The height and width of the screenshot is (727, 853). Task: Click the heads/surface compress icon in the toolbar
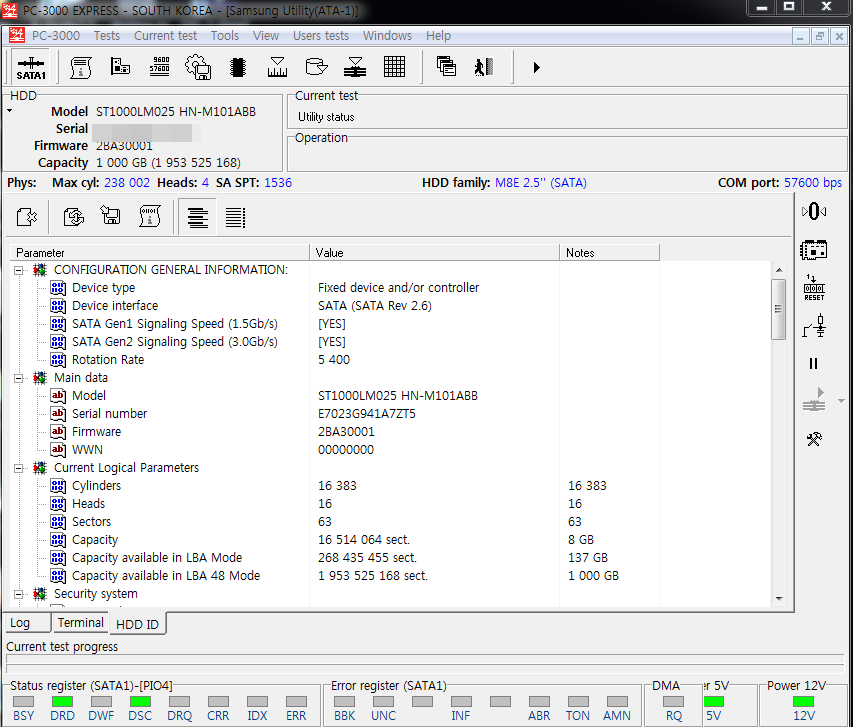[x=355, y=67]
